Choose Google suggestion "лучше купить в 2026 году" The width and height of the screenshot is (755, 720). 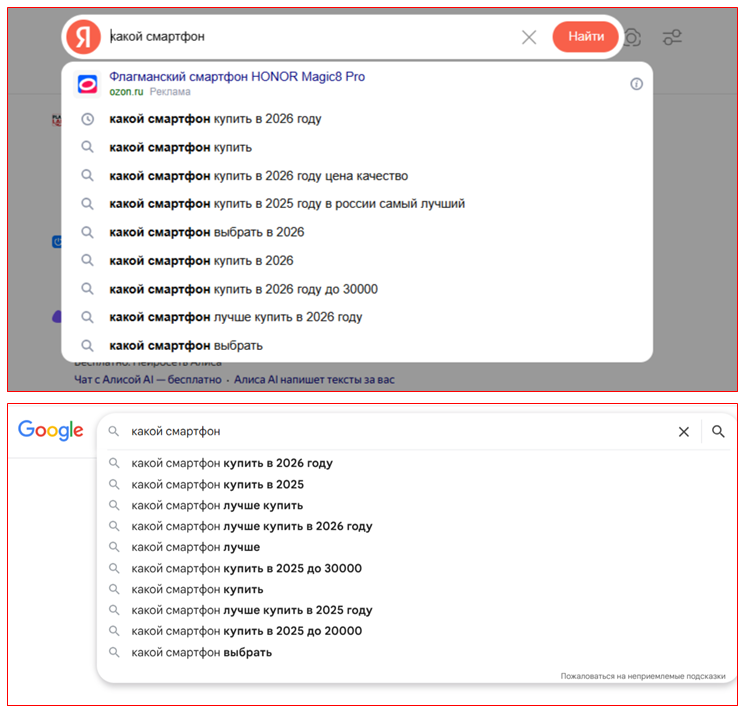click(251, 526)
